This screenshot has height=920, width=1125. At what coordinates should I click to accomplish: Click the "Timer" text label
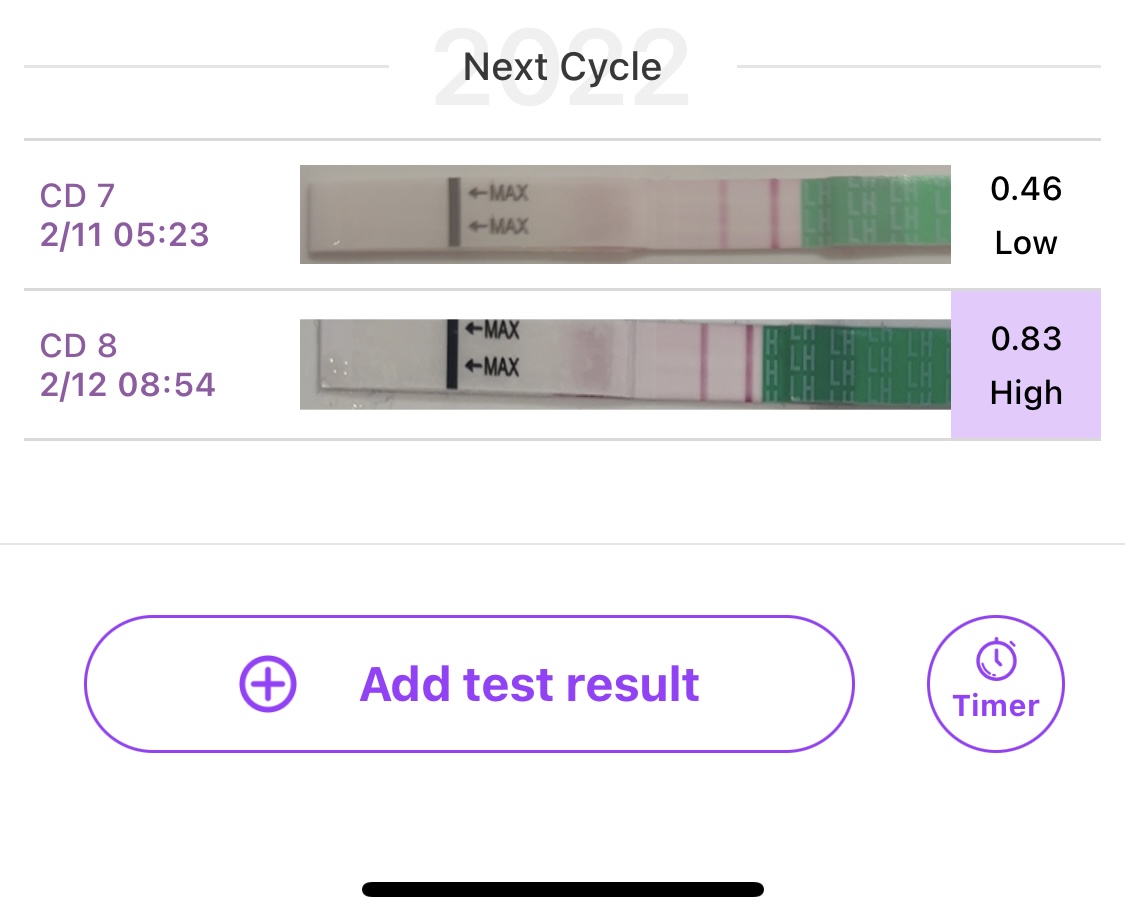click(996, 706)
